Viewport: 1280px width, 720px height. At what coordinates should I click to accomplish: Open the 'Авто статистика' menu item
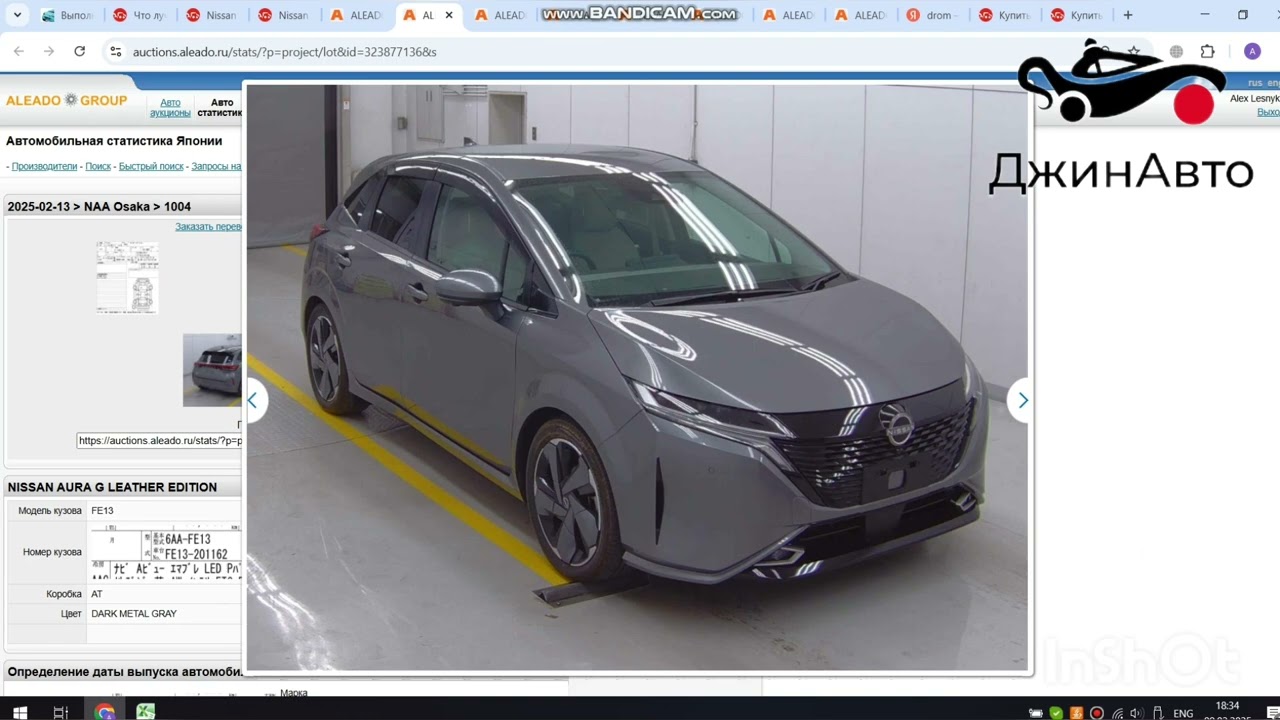(x=220, y=107)
